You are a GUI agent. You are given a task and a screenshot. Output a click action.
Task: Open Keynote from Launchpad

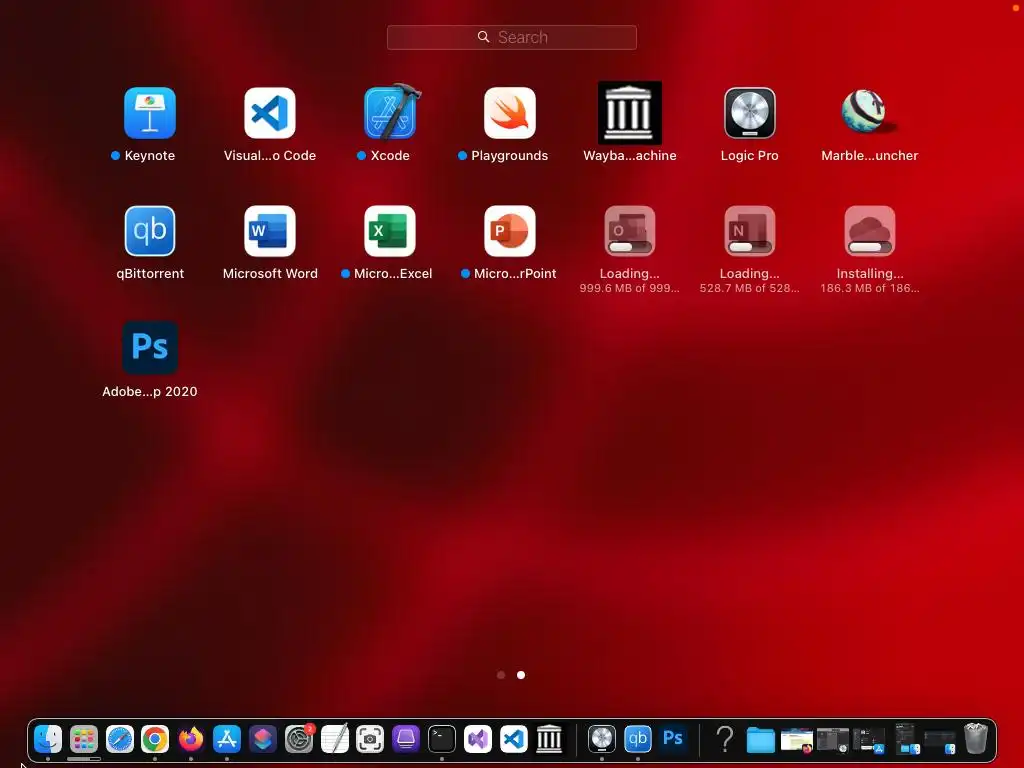tap(150, 113)
